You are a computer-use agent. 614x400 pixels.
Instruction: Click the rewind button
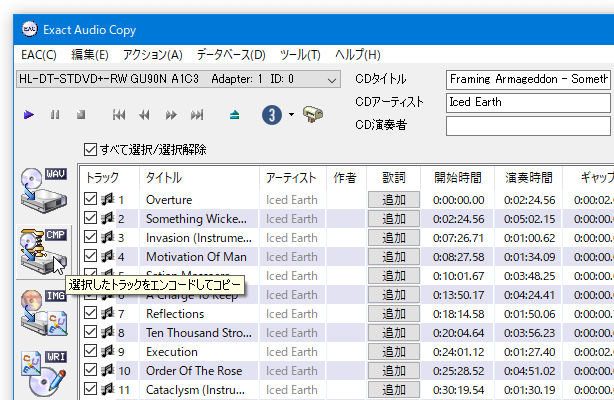pos(144,115)
